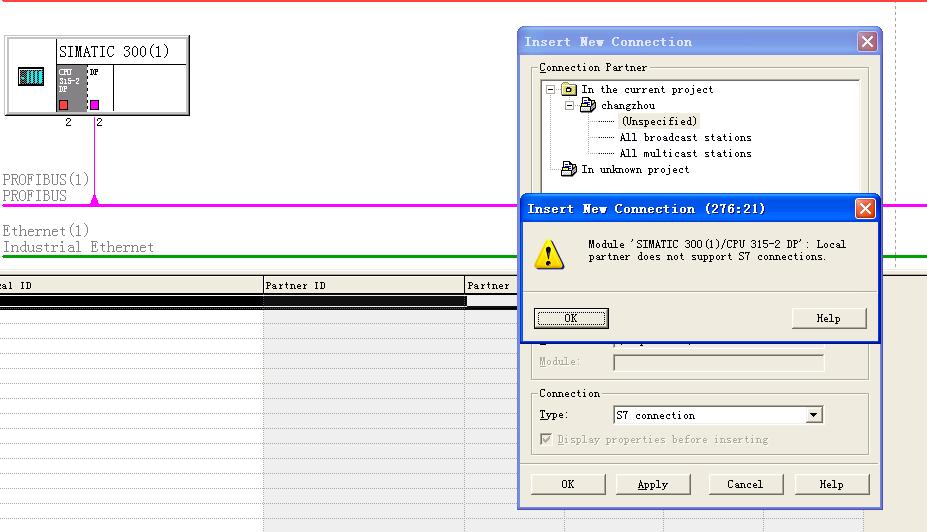This screenshot has width=927, height=532.
Task: Select the PROFIBUS(1) network label
Action: [46, 179]
